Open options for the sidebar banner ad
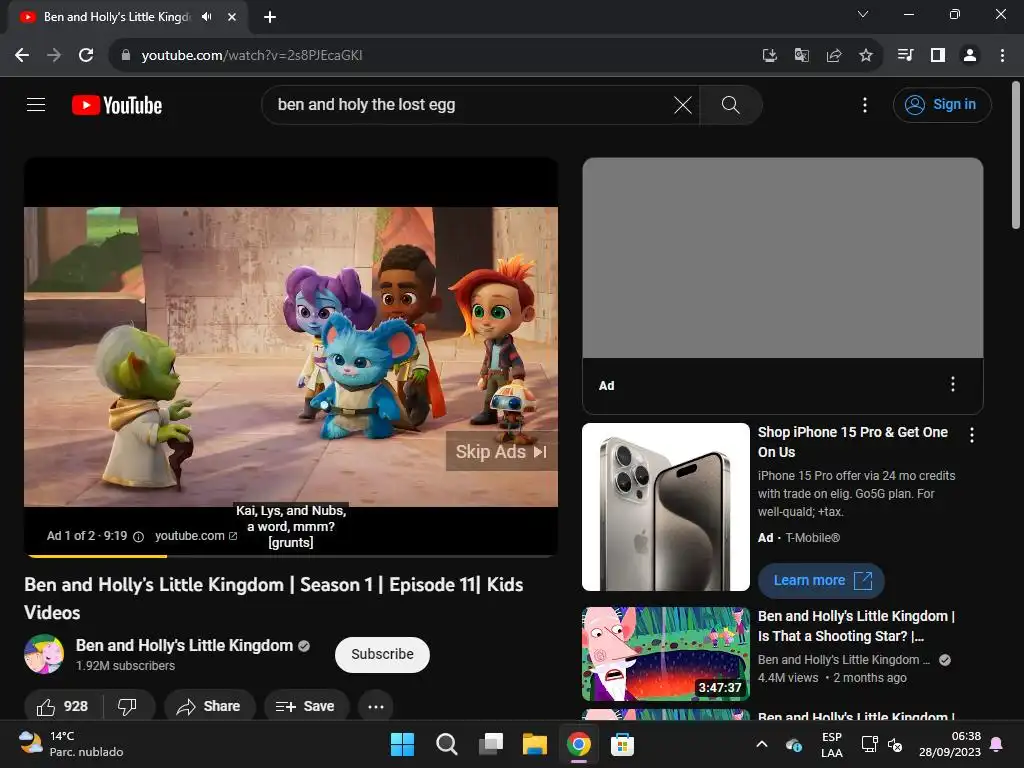The image size is (1024, 768). pos(953,384)
